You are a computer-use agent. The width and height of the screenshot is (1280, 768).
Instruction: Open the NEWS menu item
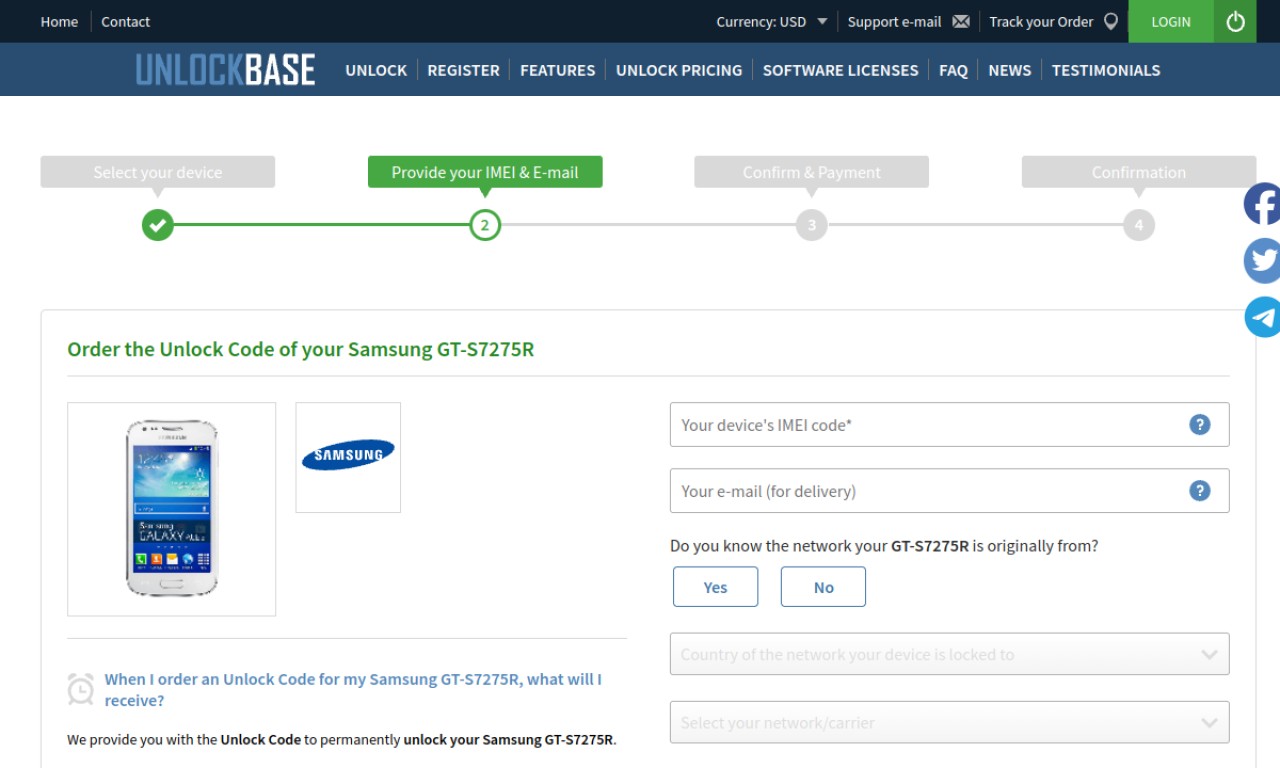1009,70
